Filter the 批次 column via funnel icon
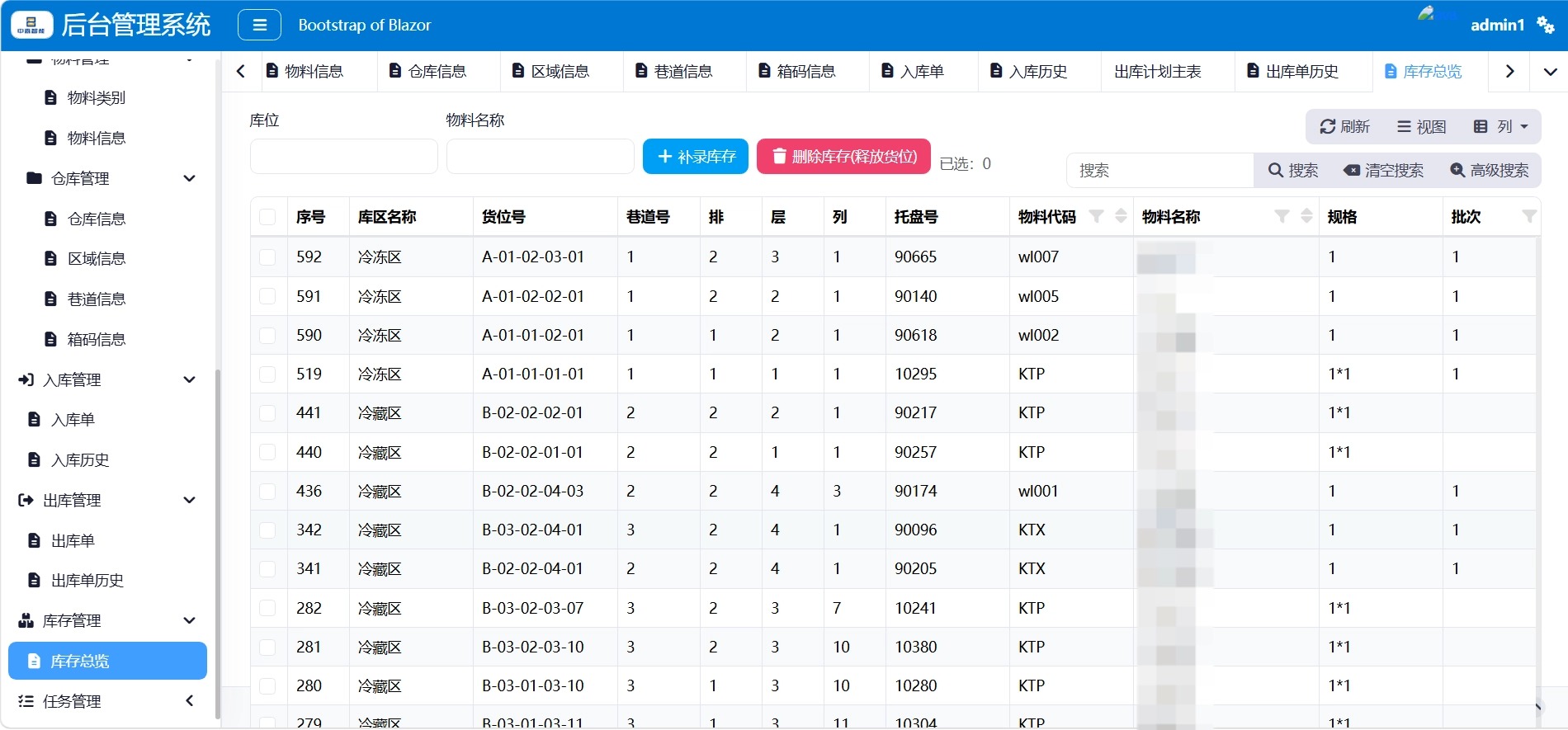 tap(1529, 216)
